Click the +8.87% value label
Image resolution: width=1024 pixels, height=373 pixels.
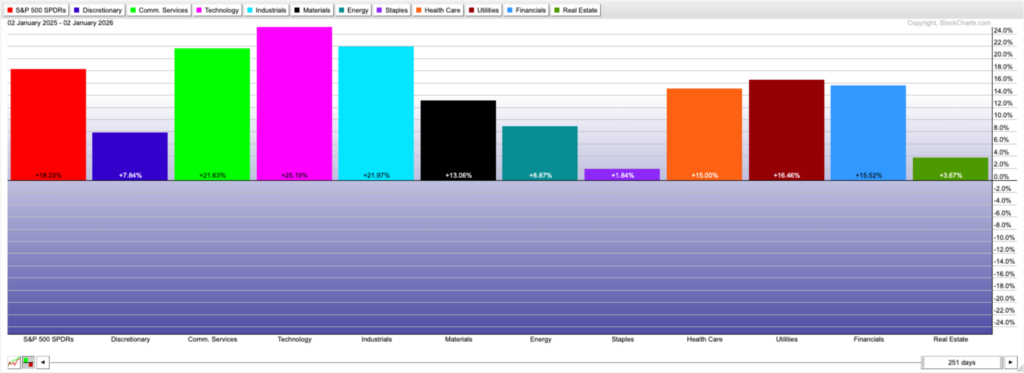[x=540, y=176]
